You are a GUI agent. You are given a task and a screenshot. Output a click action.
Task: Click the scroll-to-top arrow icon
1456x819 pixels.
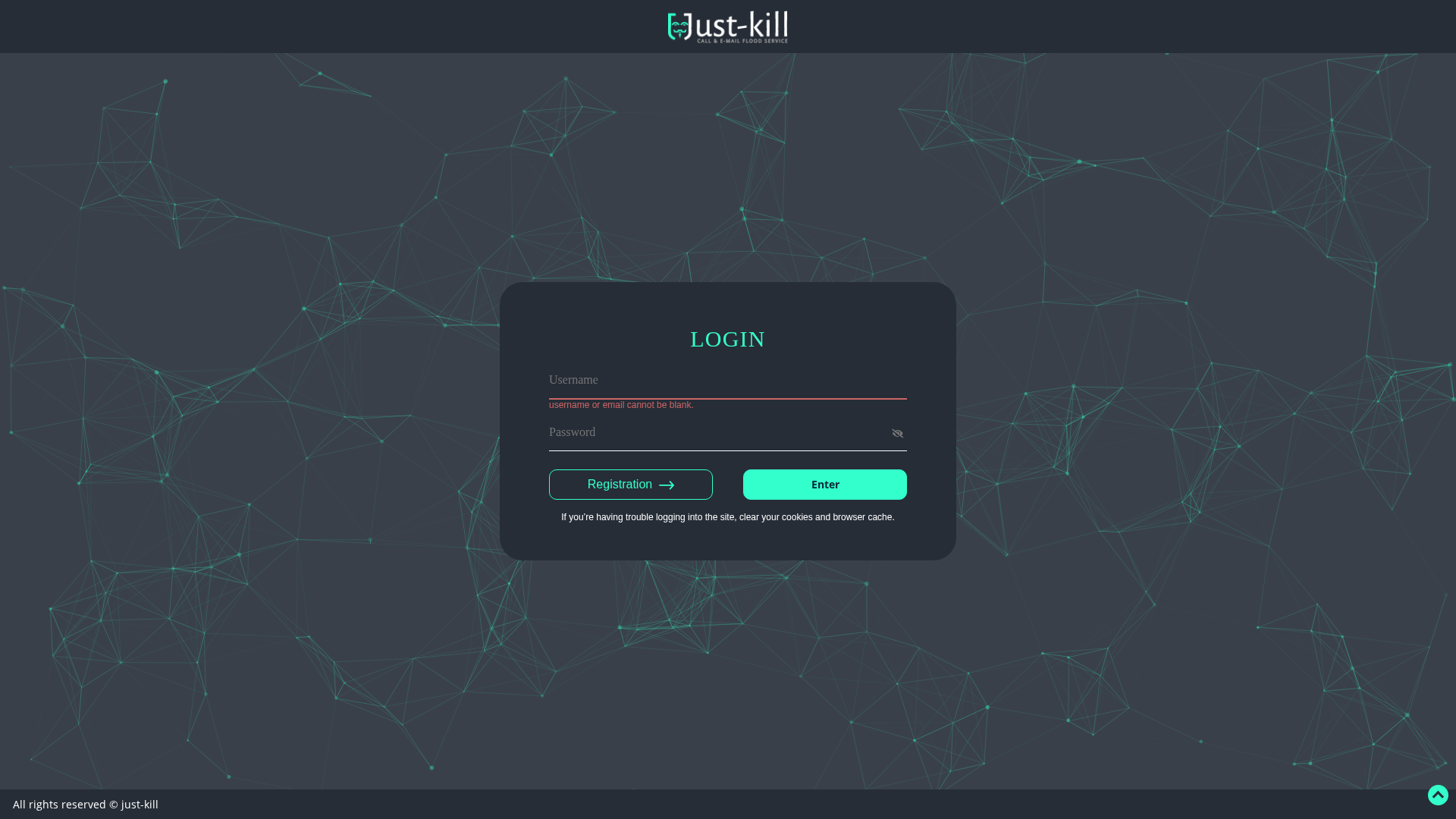(x=1438, y=795)
